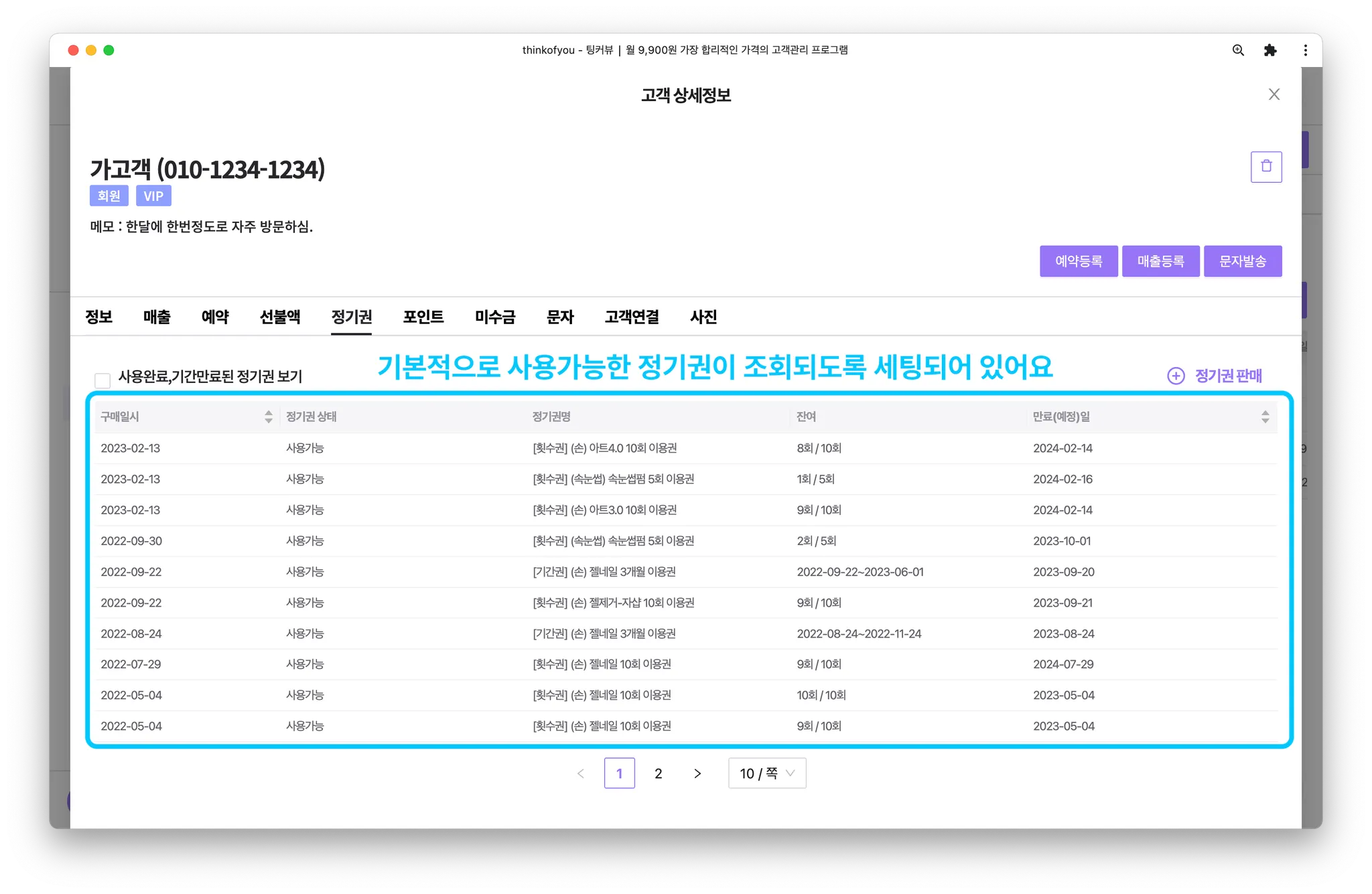Viewport: 1372px width, 894px height.
Task: Select the 아트4.0 10회 이용권 row
Action: point(604,448)
